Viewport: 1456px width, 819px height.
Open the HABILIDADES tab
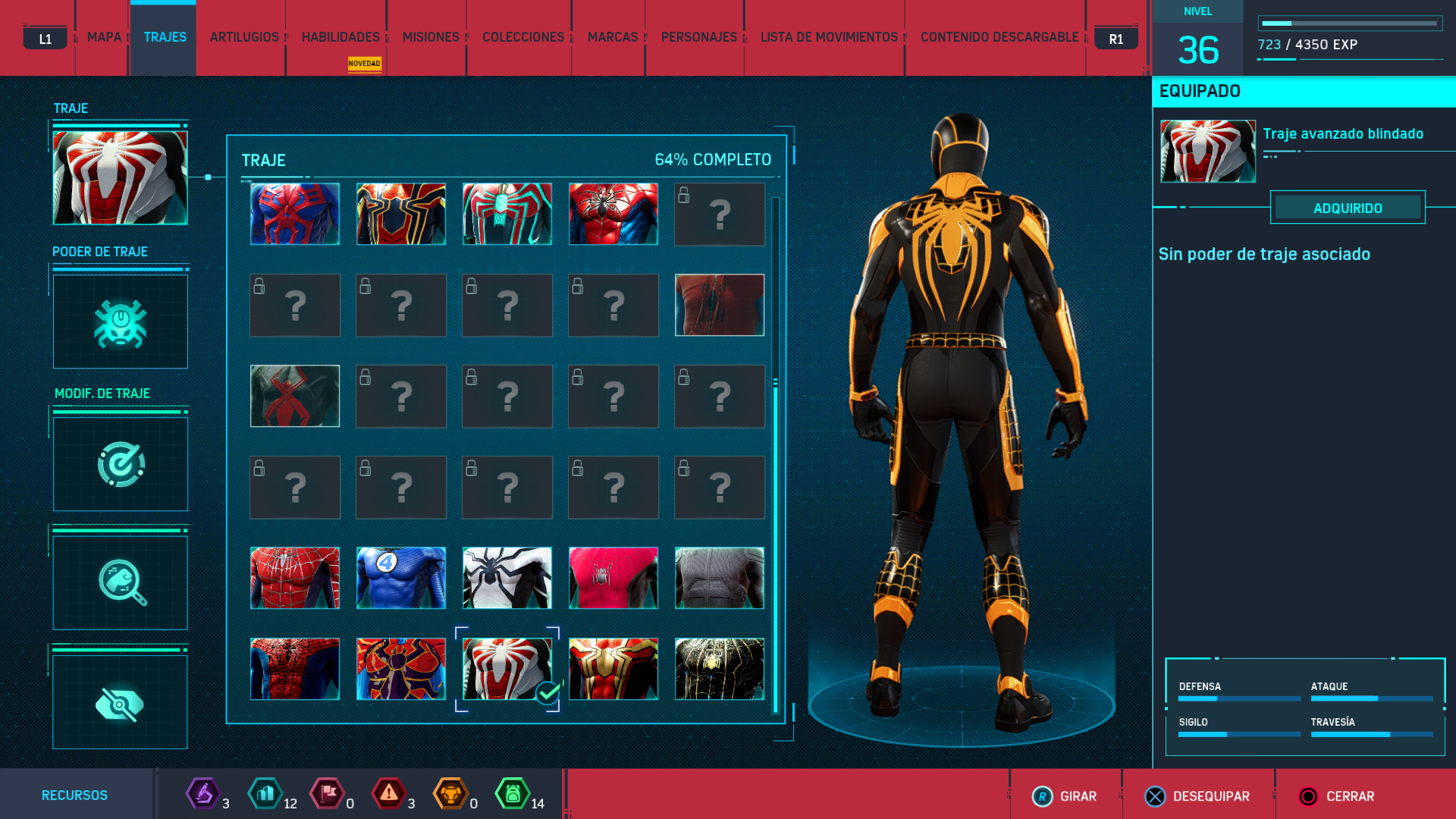(340, 37)
